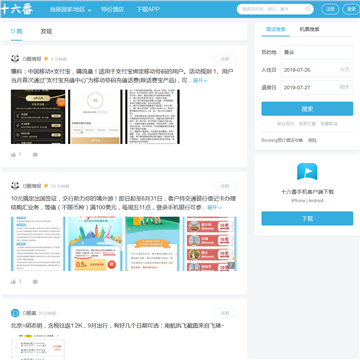Viewport: 360px width, 360px height.
Task: Click the blue flag app icon
Action: tap(307, 173)
